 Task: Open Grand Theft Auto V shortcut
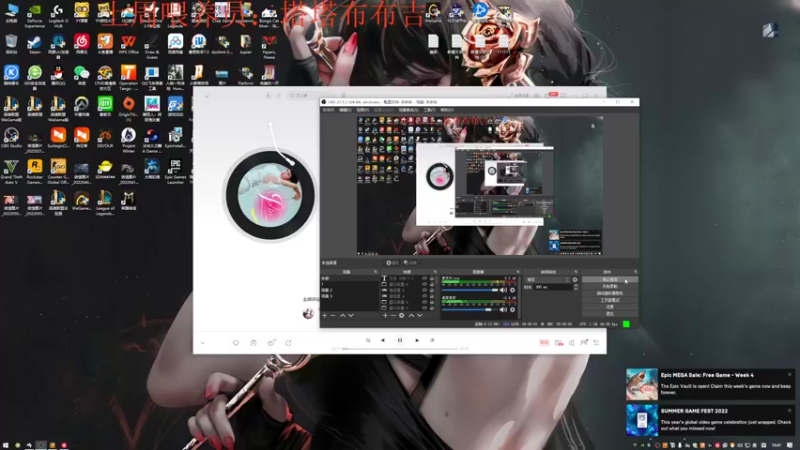pos(11,168)
